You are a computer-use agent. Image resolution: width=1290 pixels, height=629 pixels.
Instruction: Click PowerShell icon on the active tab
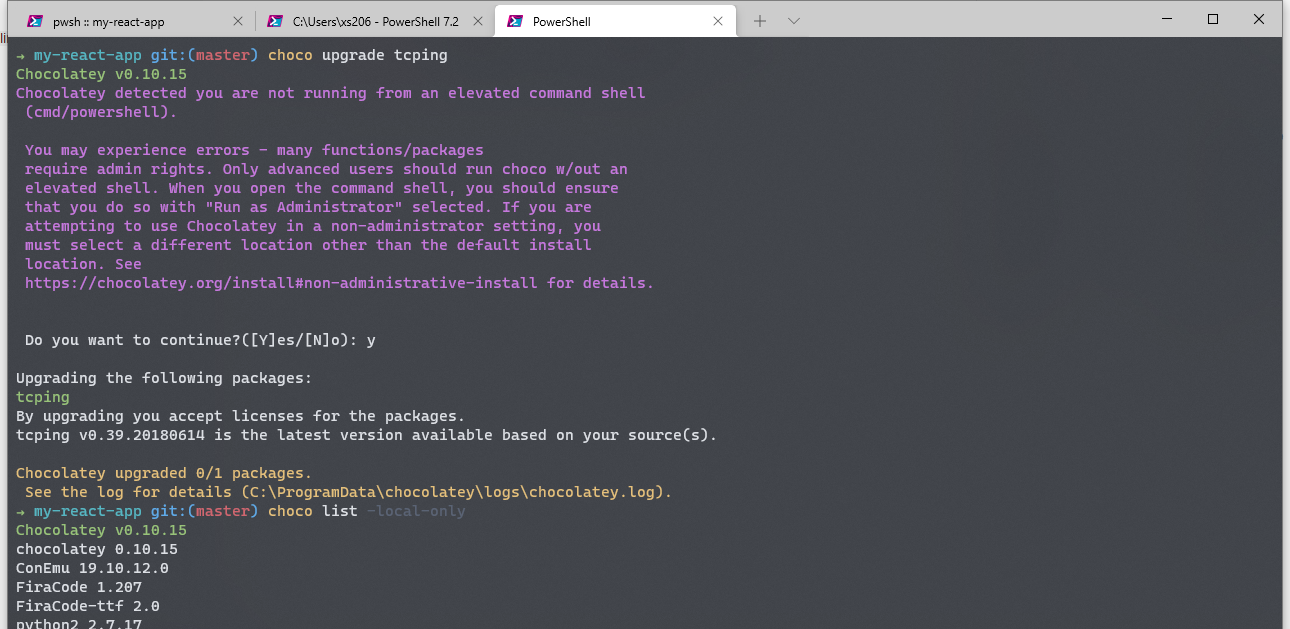point(516,21)
